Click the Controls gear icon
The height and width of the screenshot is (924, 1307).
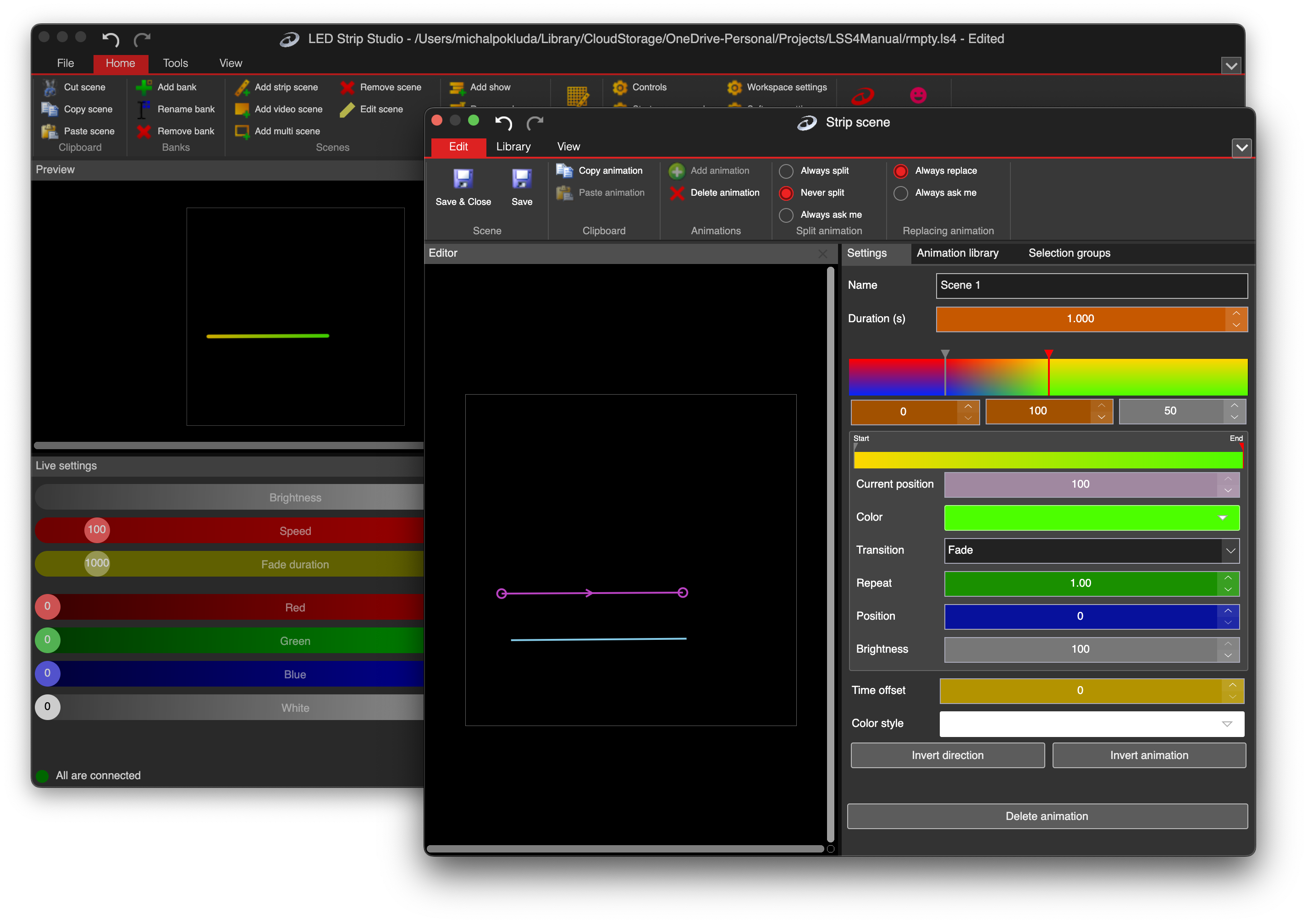(x=619, y=87)
